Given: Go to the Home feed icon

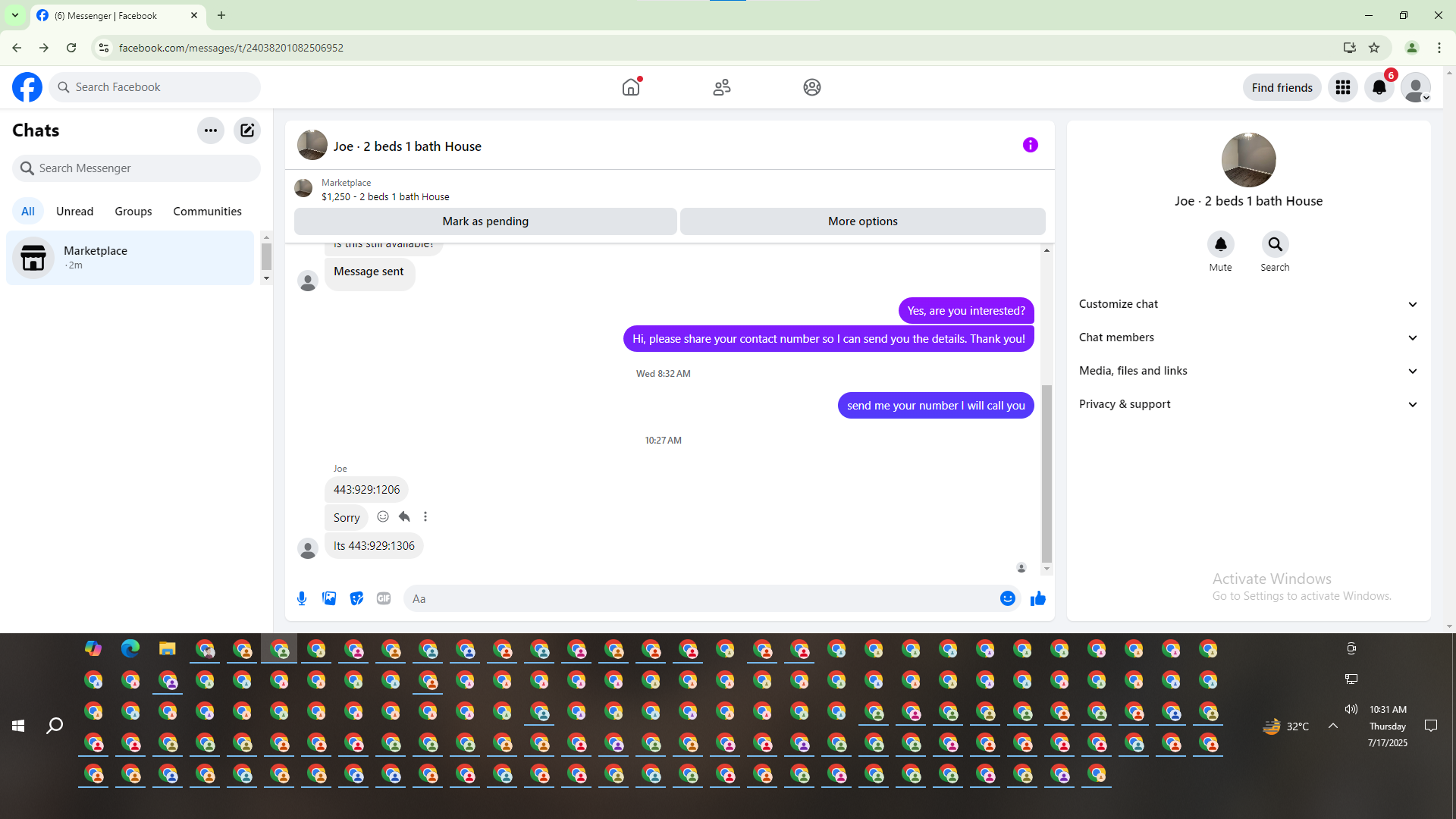Looking at the screenshot, I should click(x=631, y=87).
